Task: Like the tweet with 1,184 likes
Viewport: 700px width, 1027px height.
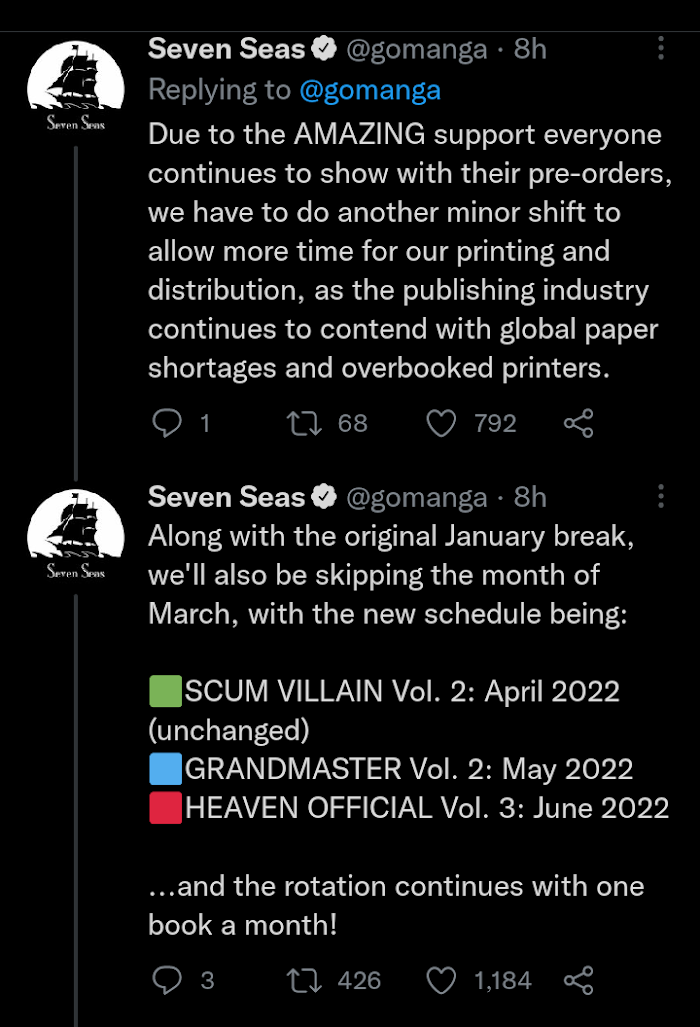Action: [441, 980]
